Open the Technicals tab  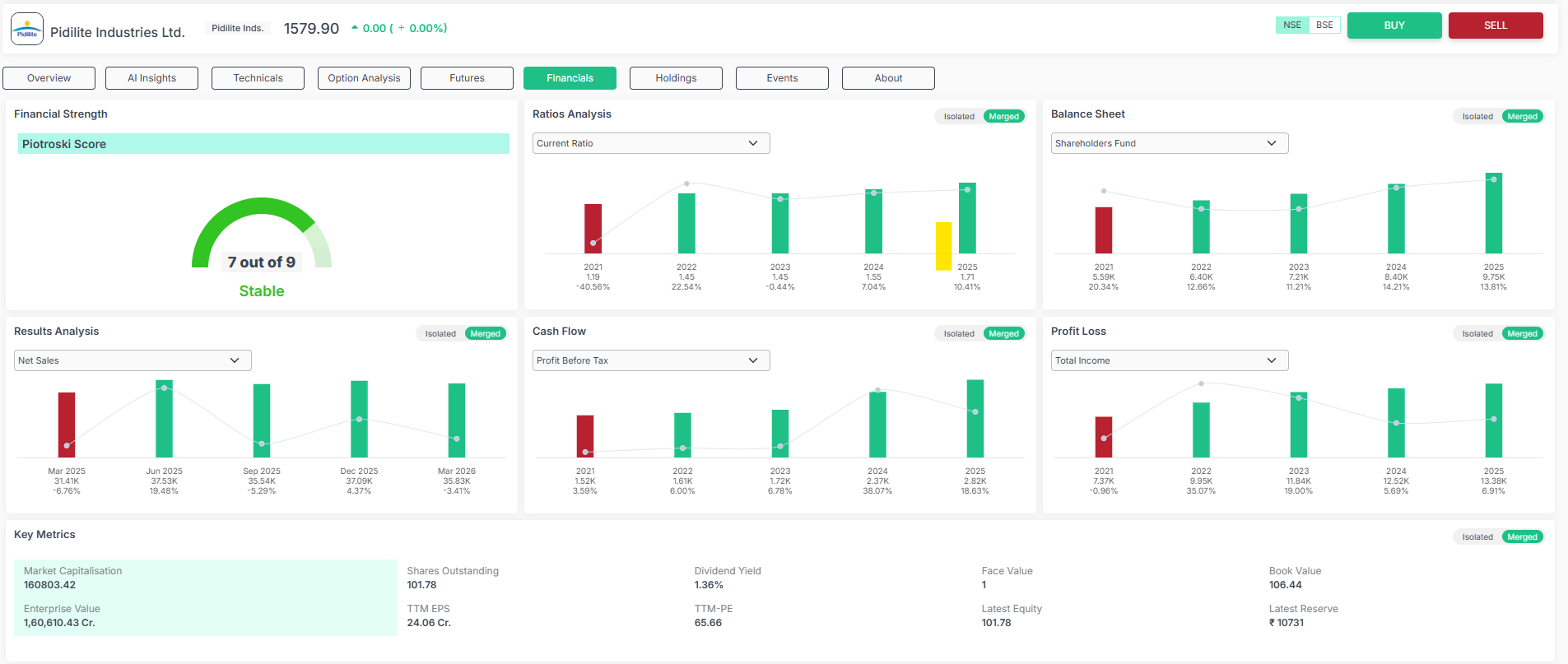click(x=258, y=78)
